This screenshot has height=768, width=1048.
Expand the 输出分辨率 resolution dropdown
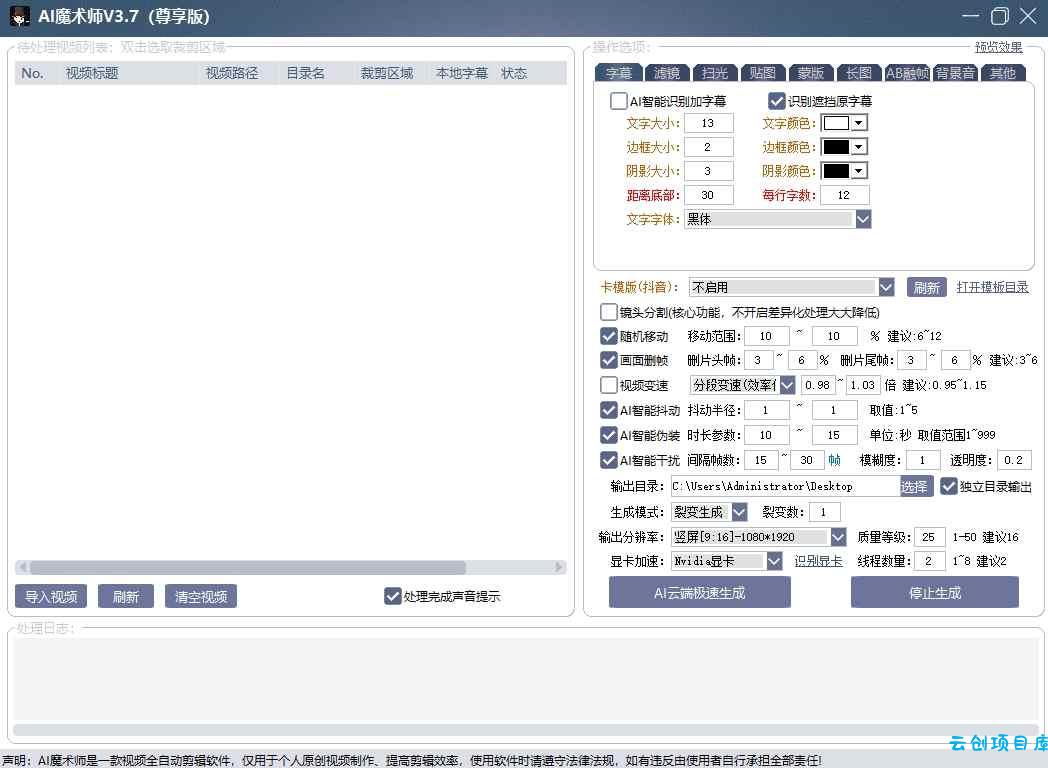(838, 537)
